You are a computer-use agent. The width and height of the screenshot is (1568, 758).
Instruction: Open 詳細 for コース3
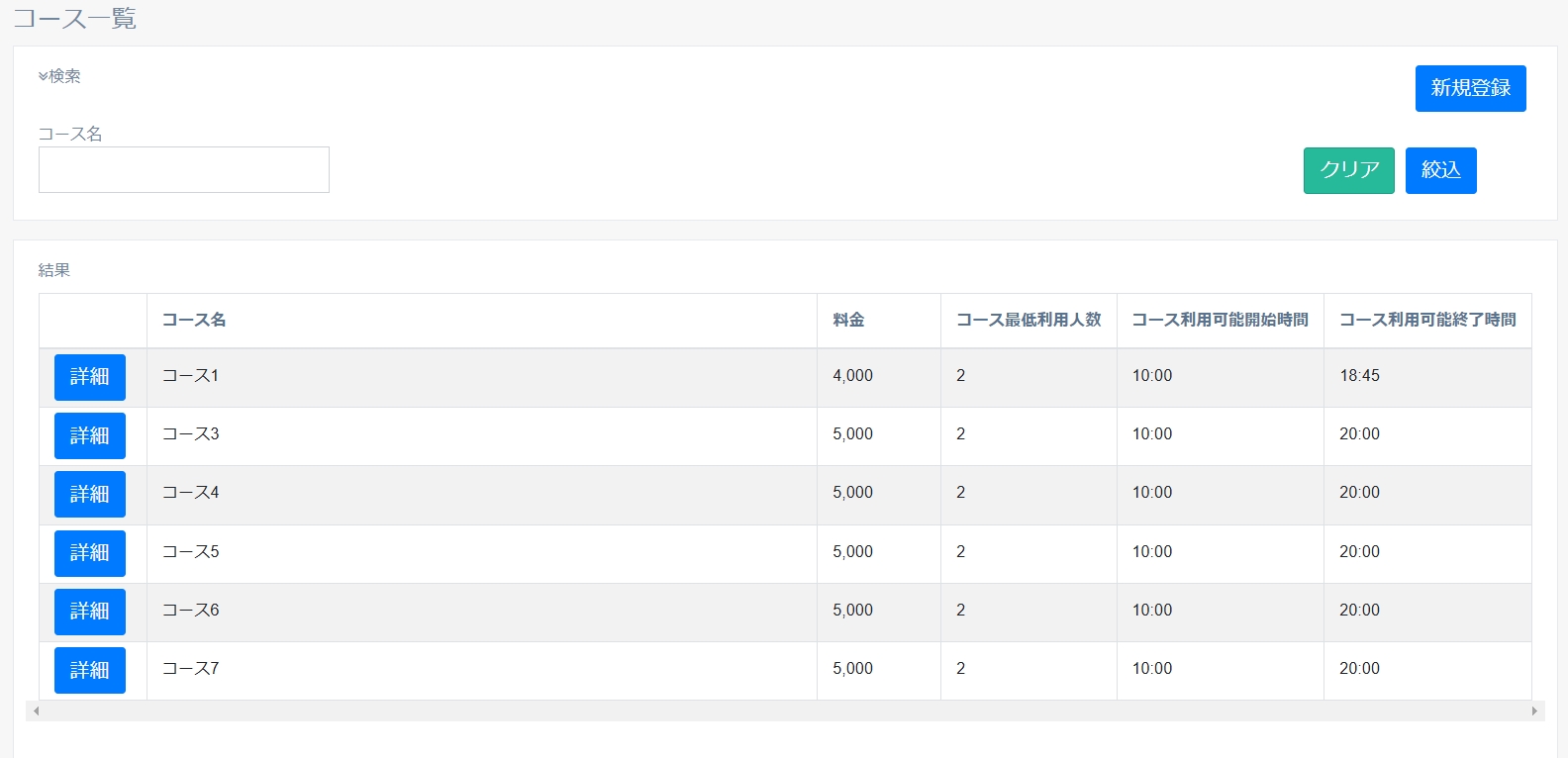90,435
